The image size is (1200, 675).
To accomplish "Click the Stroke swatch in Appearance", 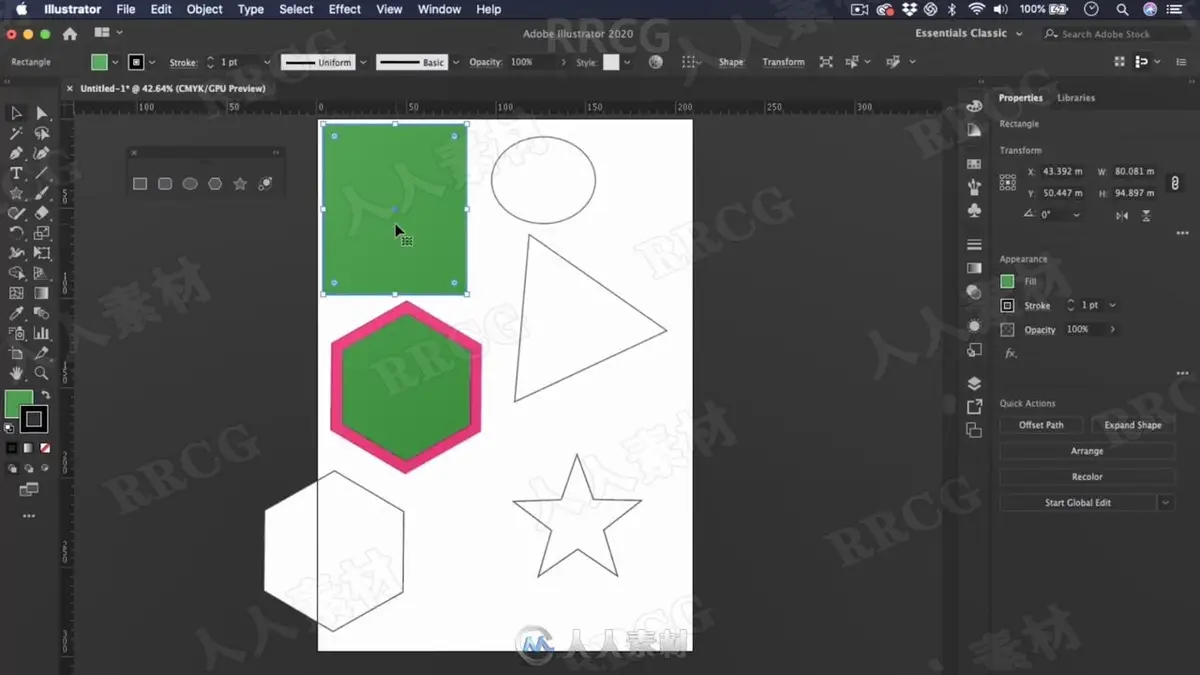I will (x=1007, y=305).
